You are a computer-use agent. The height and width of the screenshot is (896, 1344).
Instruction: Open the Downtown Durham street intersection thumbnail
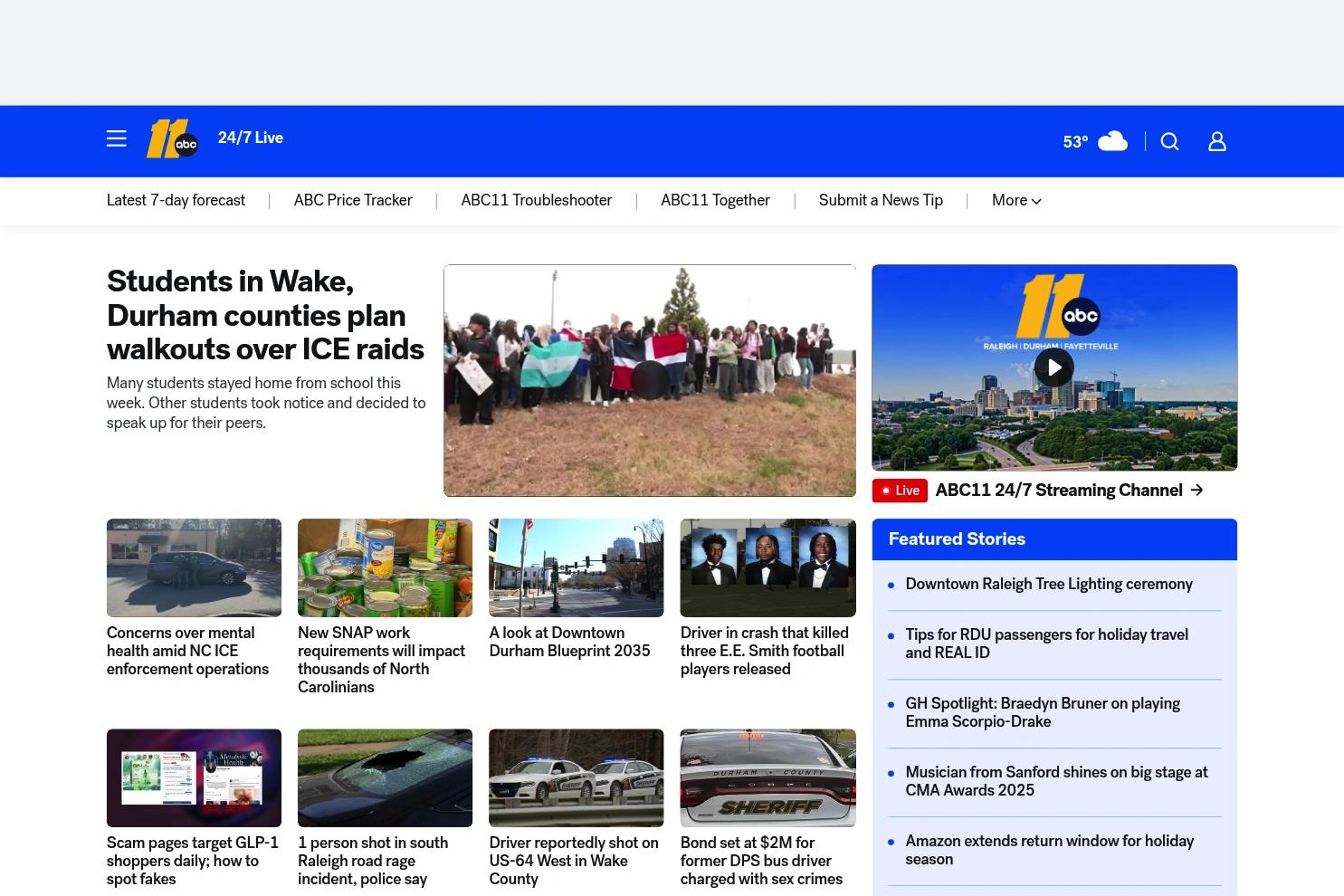(x=577, y=567)
